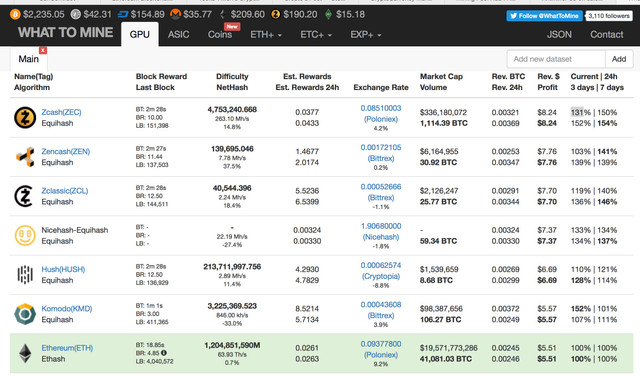
Task: Click the block reward info icon for Ethereum
Action: (164, 353)
